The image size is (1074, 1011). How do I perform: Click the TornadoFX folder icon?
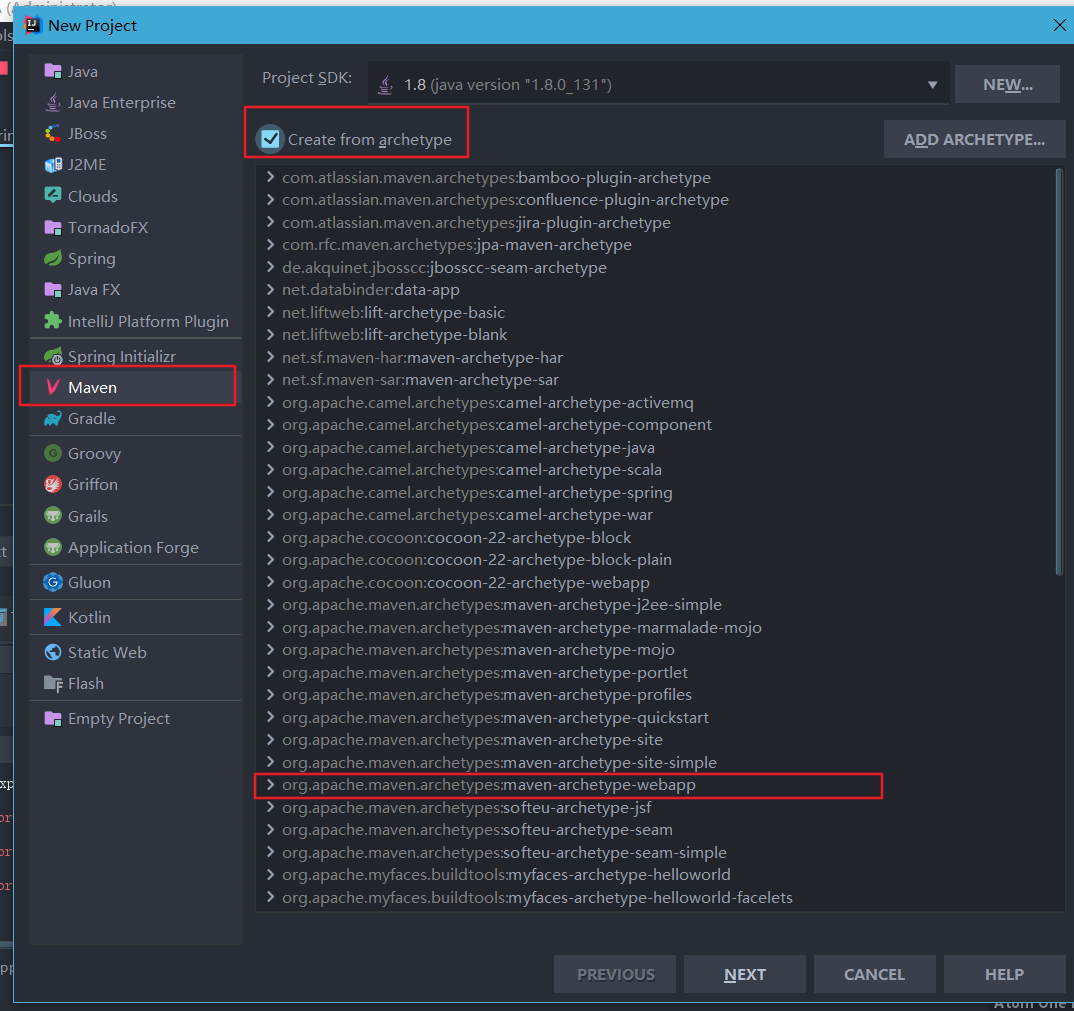[53, 227]
